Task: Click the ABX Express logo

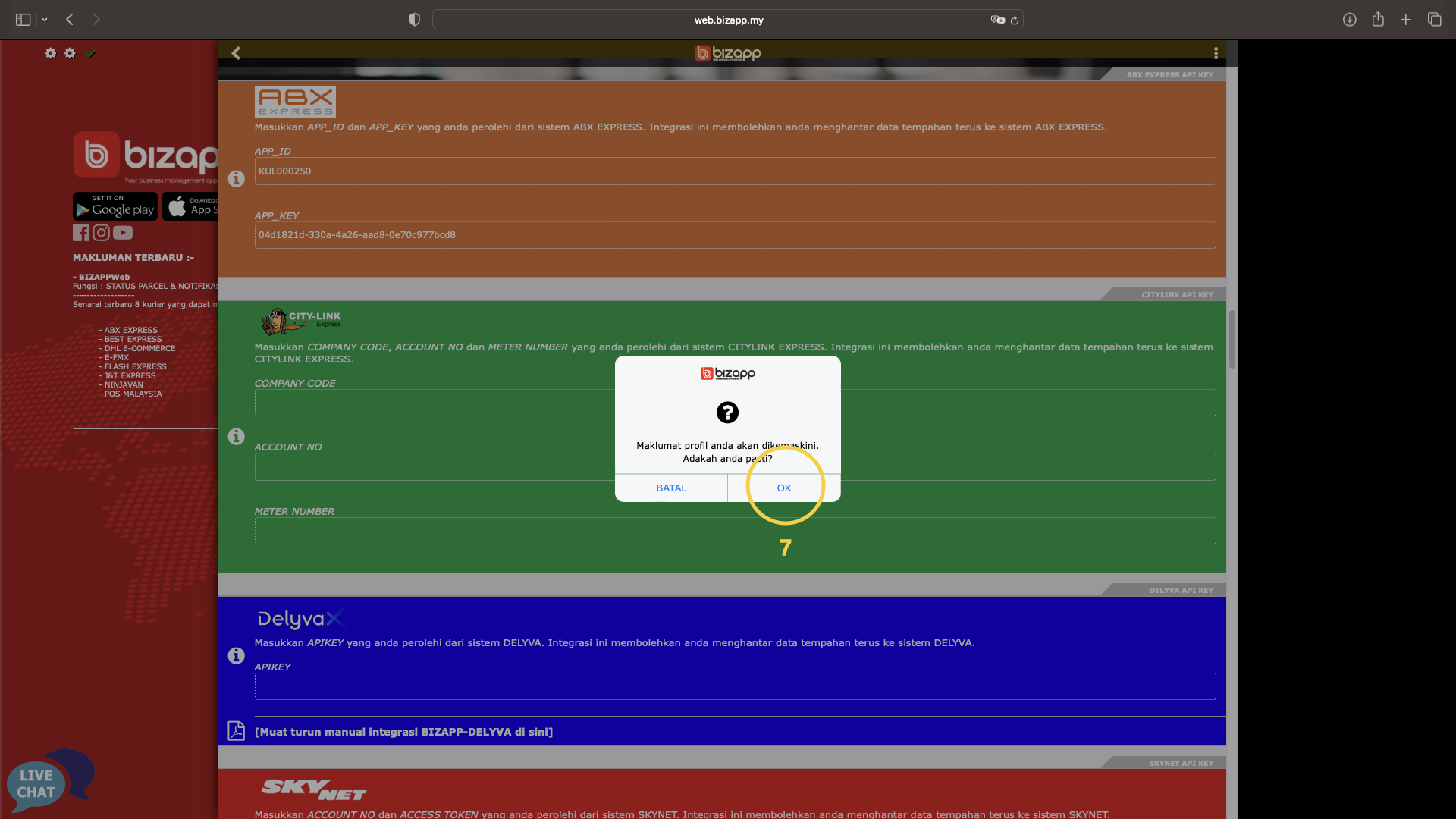Action: click(295, 102)
